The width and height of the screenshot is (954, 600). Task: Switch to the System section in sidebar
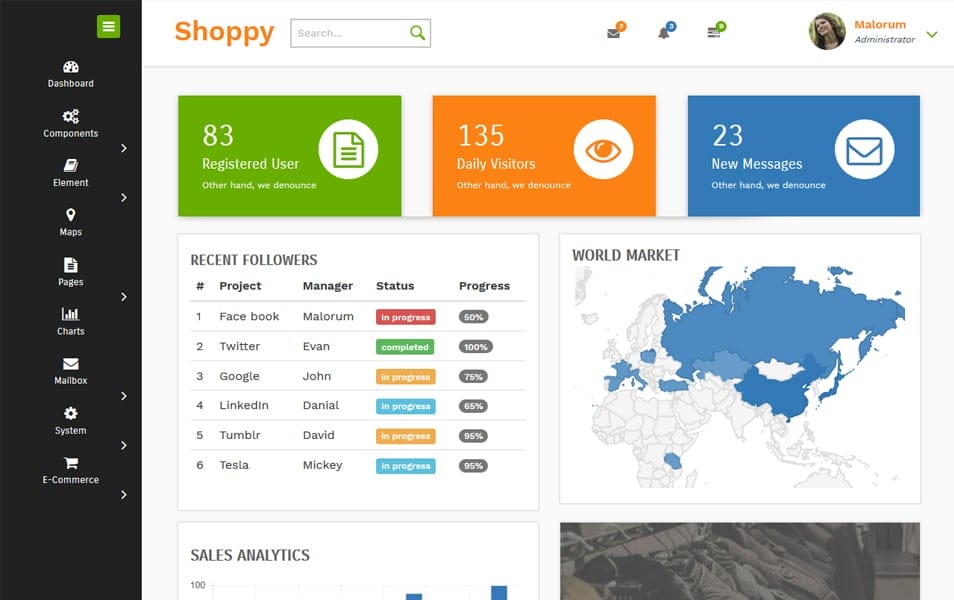tap(70, 421)
